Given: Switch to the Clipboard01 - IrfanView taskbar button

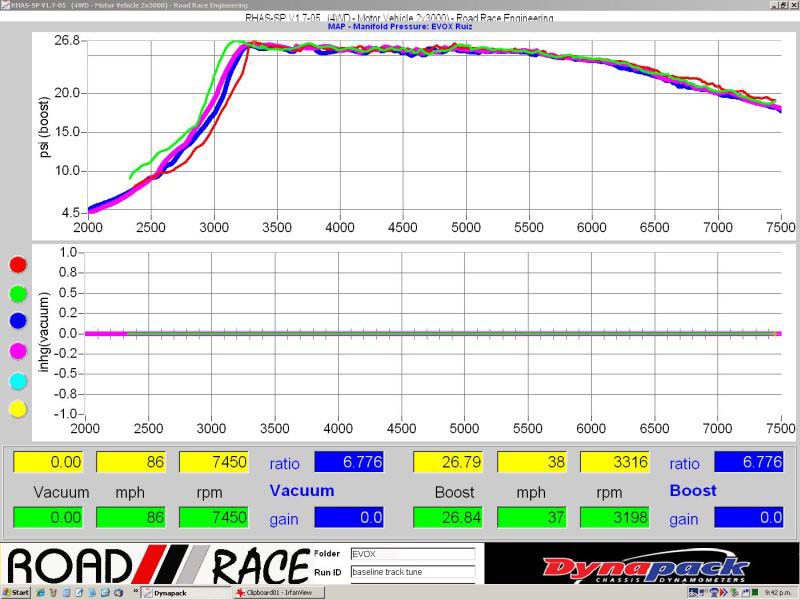Looking at the screenshot, I should click(x=279, y=593).
